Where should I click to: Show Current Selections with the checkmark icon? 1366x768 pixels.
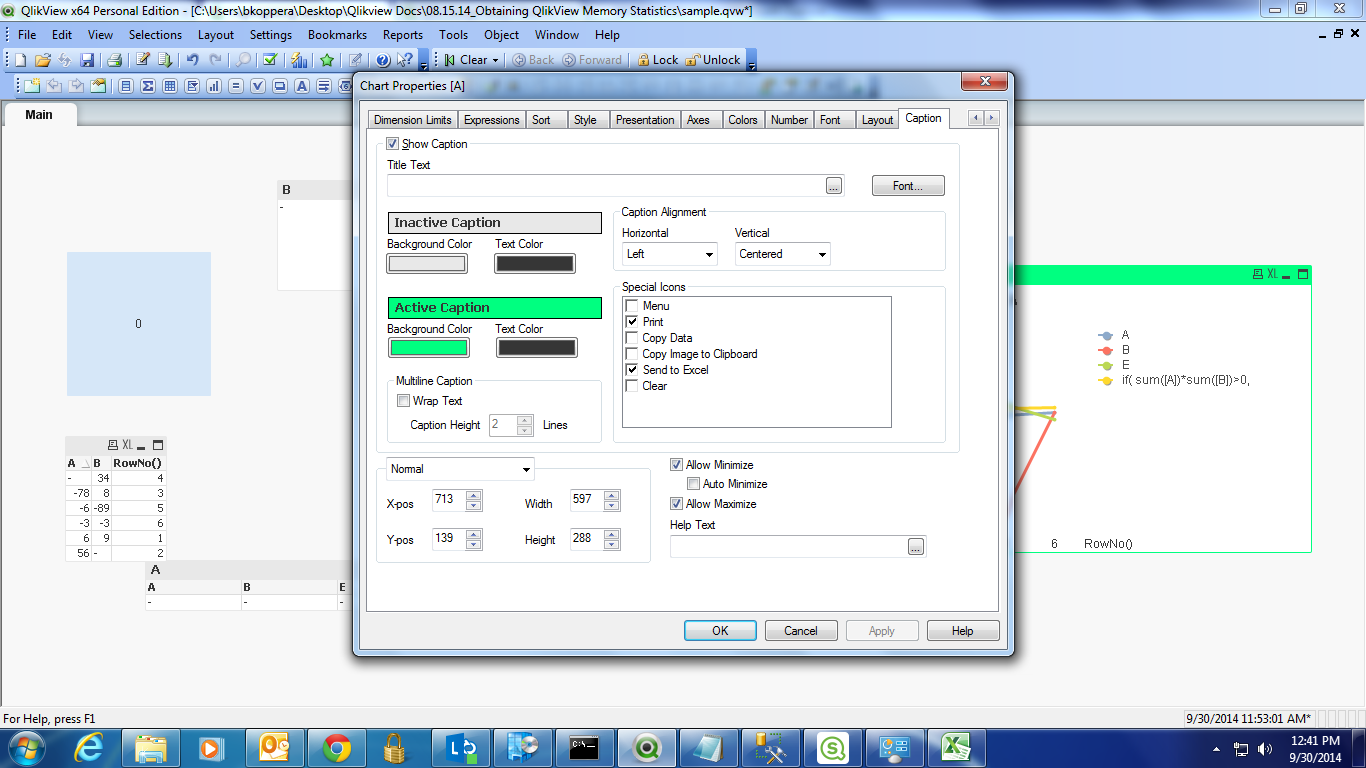coord(270,60)
